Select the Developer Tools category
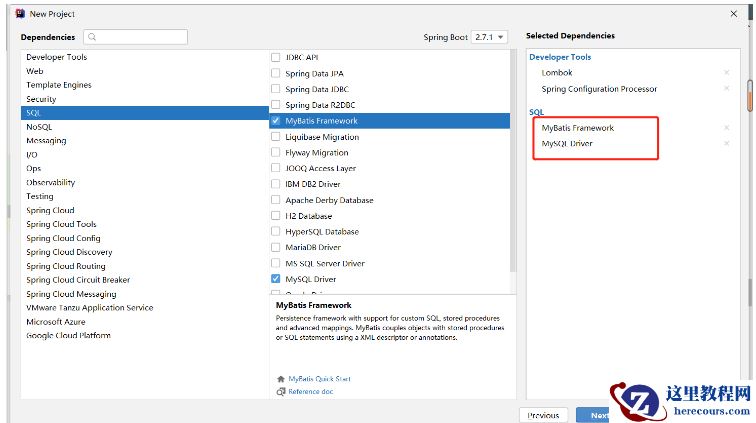The height and width of the screenshot is (423, 756). (x=56, y=57)
